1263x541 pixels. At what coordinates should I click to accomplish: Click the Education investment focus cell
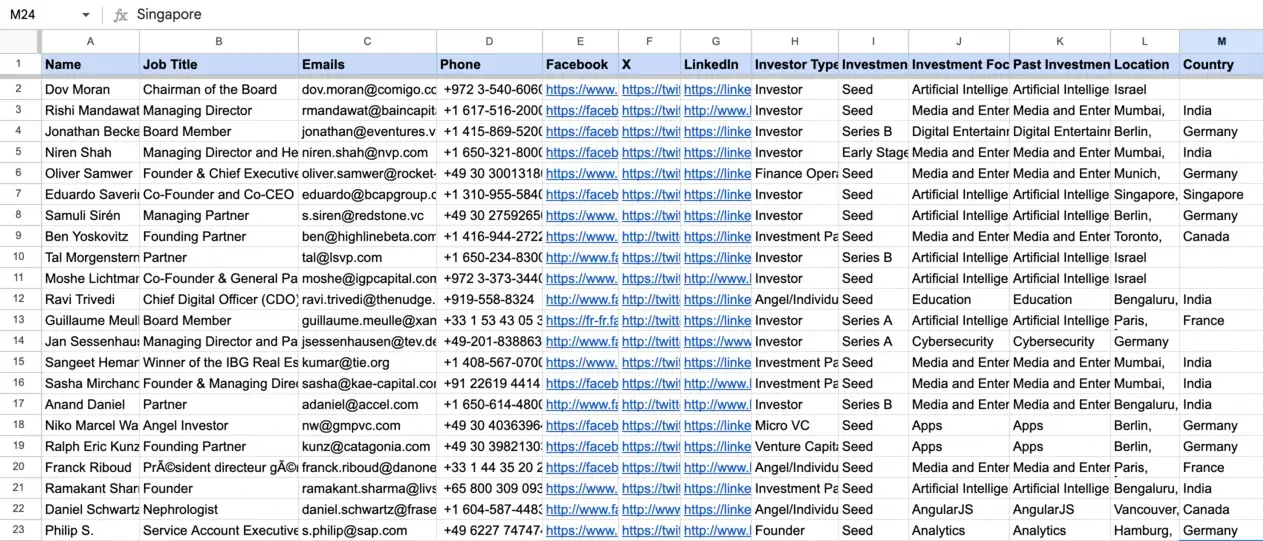959,299
